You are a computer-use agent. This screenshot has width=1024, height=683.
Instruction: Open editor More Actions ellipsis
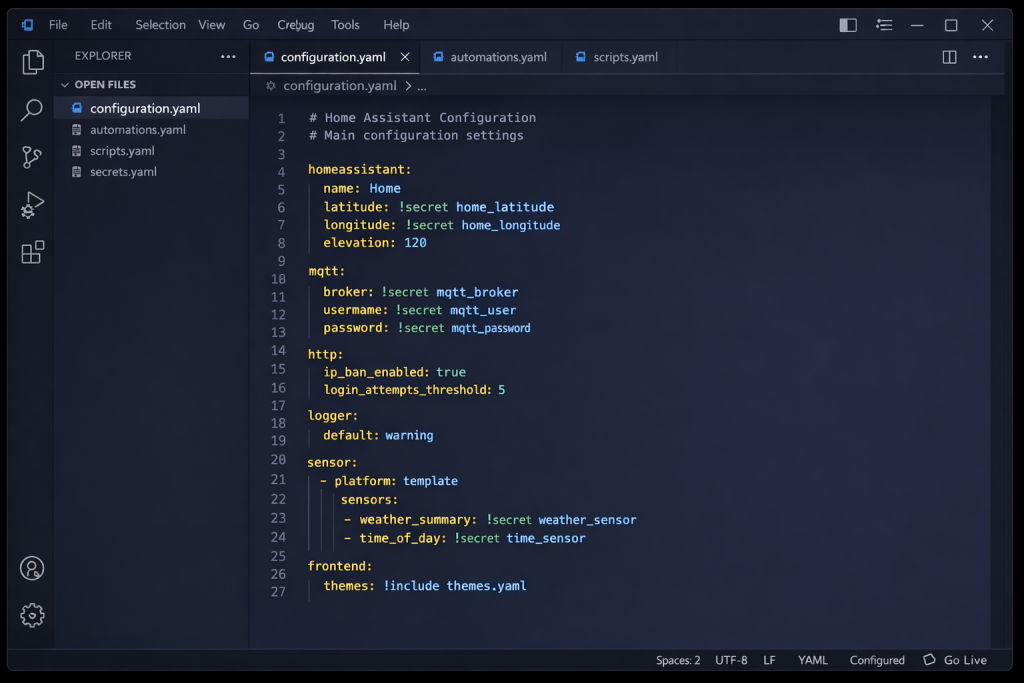point(980,57)
